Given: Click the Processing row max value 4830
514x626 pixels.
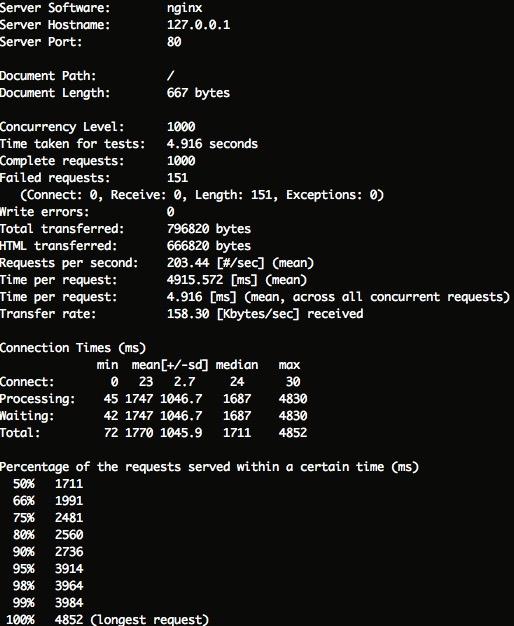Looking at the screenshot, I should (x=293, y=399).
